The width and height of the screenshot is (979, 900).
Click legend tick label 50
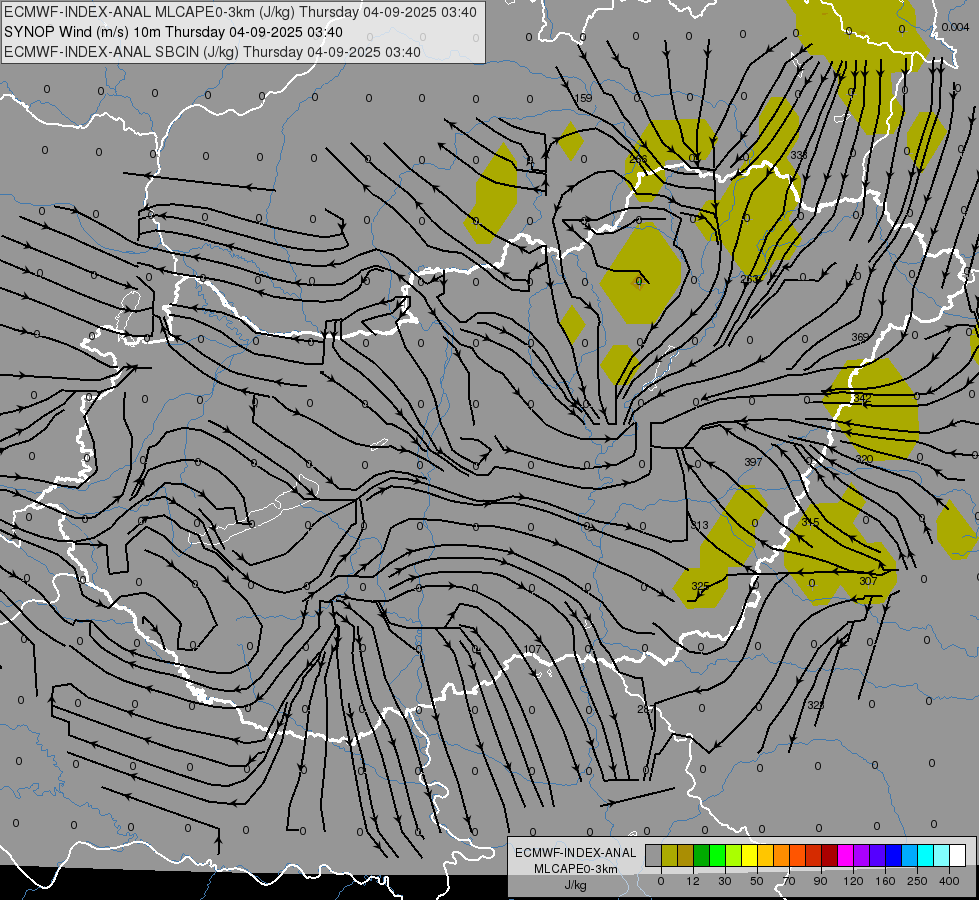[x=757, y=881]
